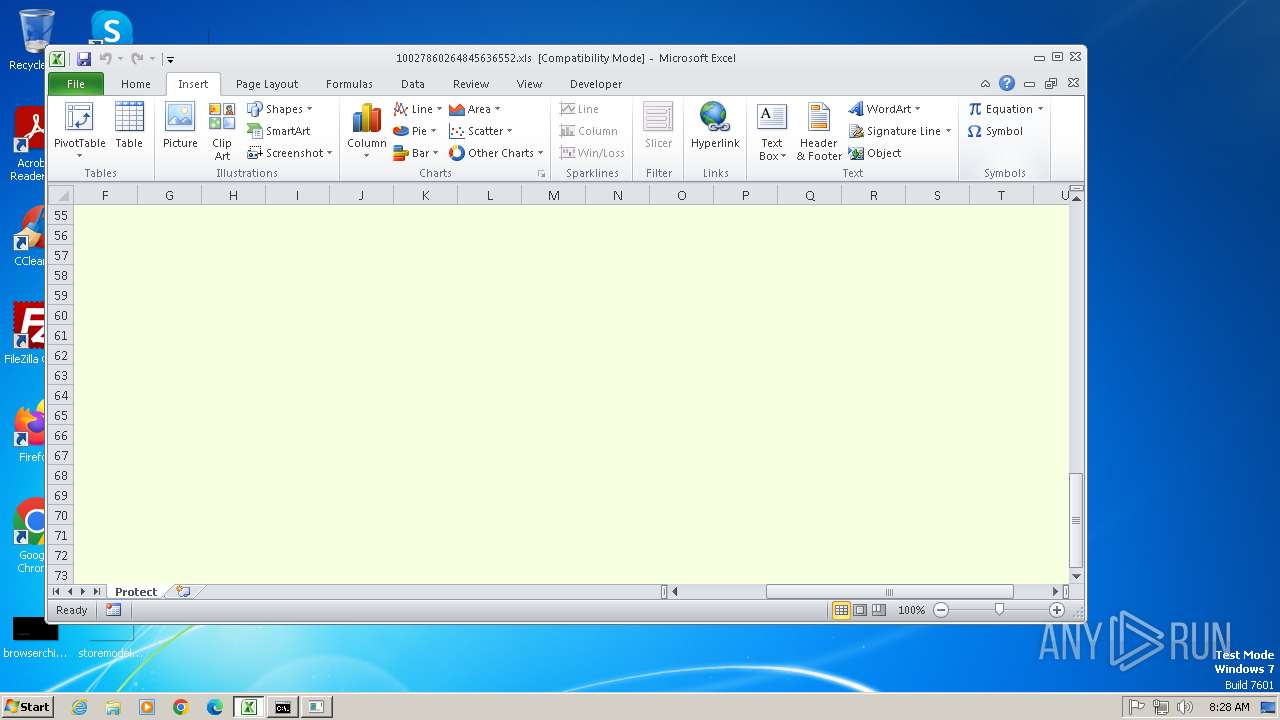Insert SmartArt graphic
This screenshot has height=720, width=1280.
pos(279,131)
